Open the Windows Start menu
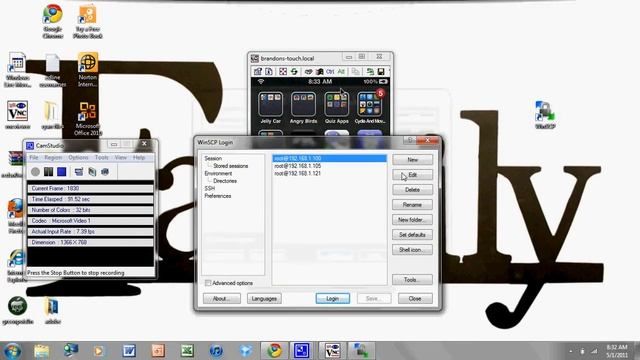This screenshot has height=360, width=640. tap(12, 351)
